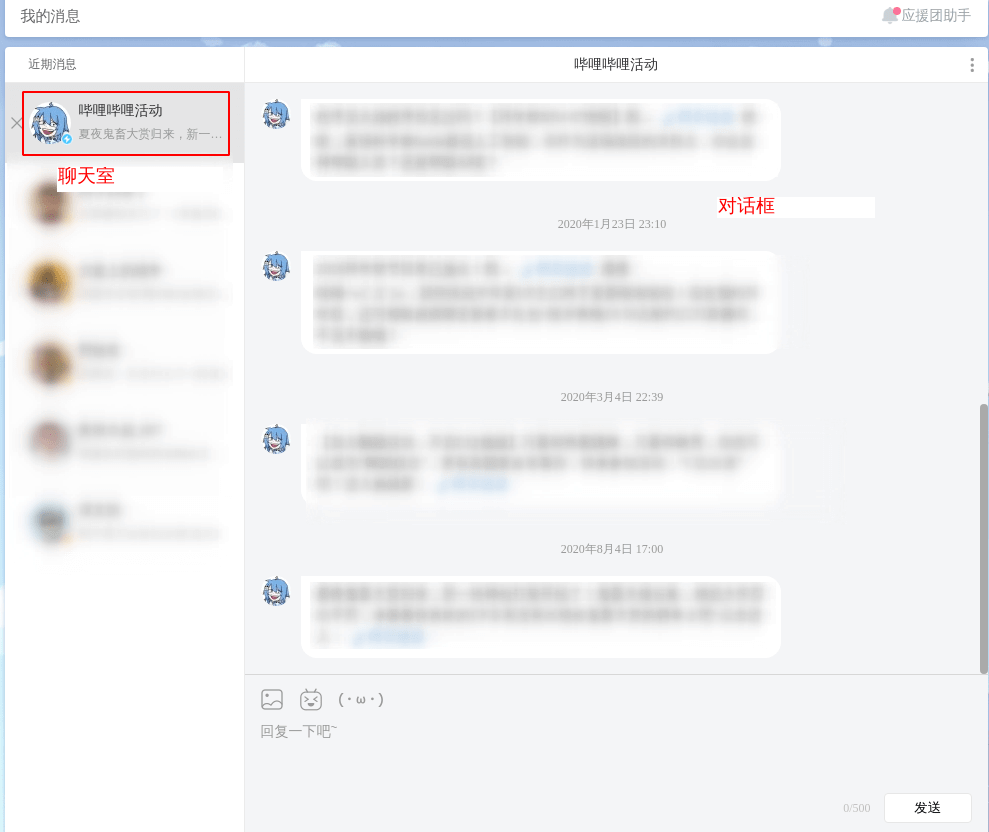
Task: Click the chat history vertical scrollbar
Action: pyautogui.click(x=983, y=538)
